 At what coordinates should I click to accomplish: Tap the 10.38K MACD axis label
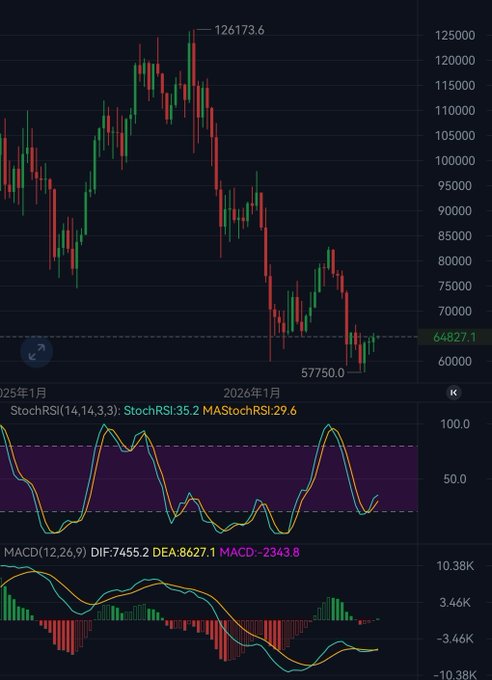(x=455, y=566)
